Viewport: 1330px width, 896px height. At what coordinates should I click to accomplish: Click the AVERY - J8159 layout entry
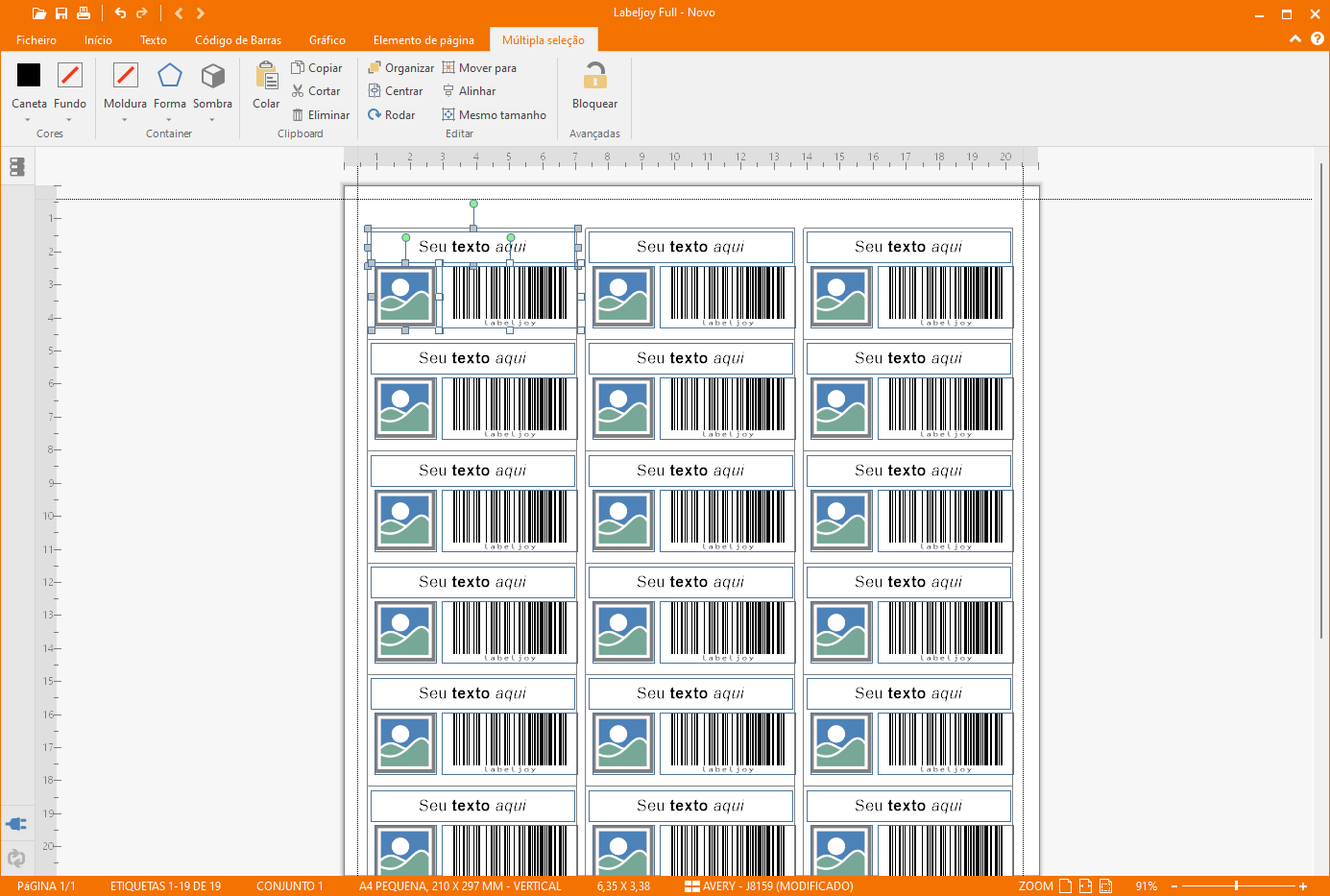tap(768, 886)
